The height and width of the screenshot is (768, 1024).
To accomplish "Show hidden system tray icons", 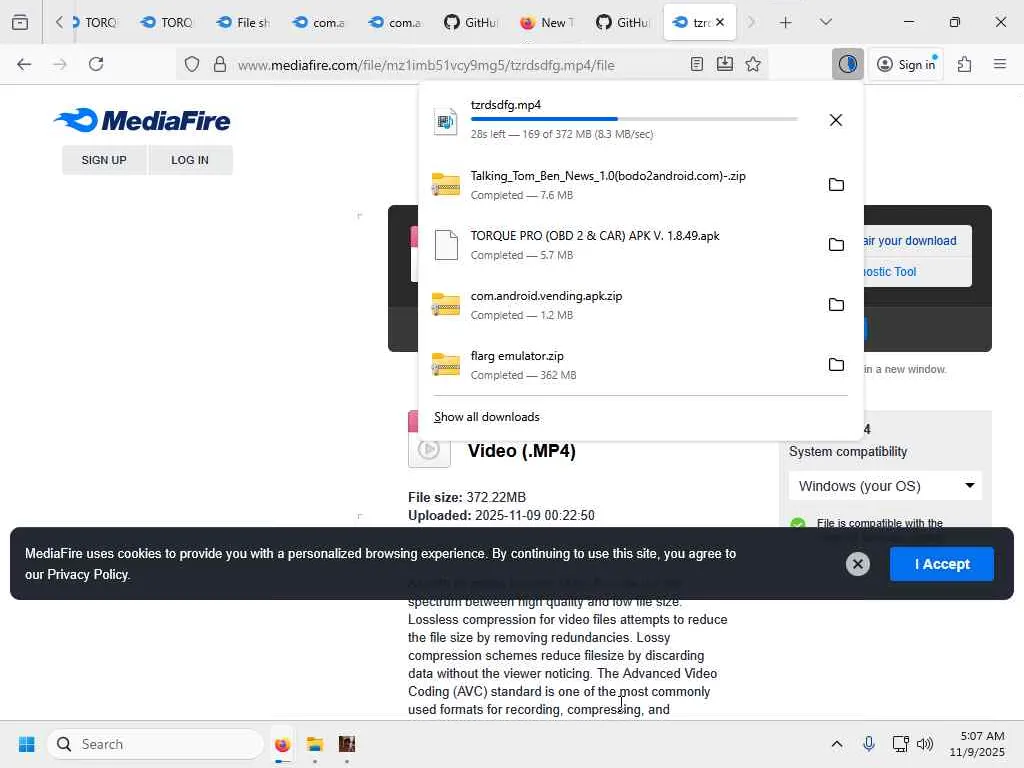I will click(837, 744).
